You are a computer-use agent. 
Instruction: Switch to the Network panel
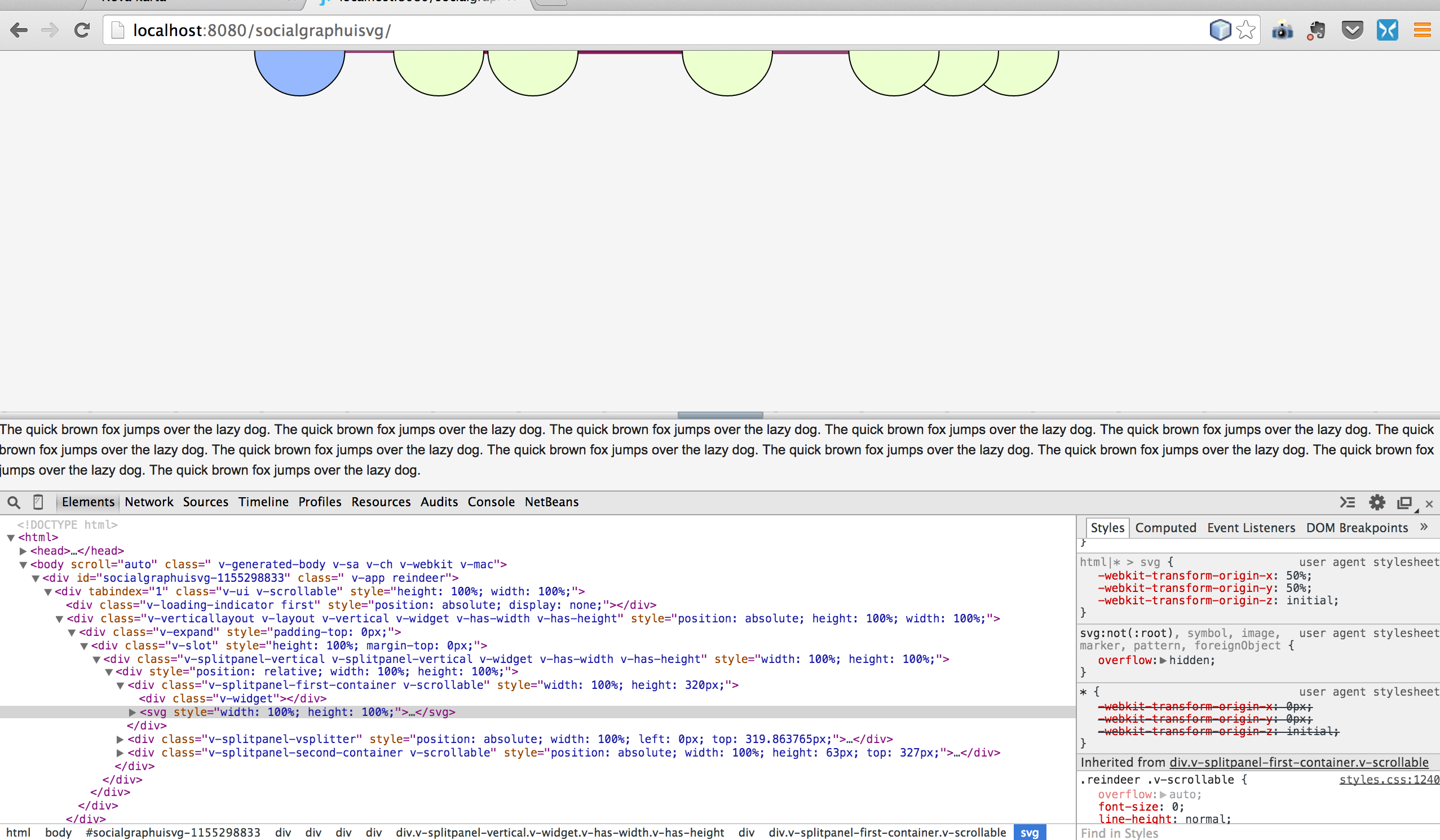coord(149,502)
